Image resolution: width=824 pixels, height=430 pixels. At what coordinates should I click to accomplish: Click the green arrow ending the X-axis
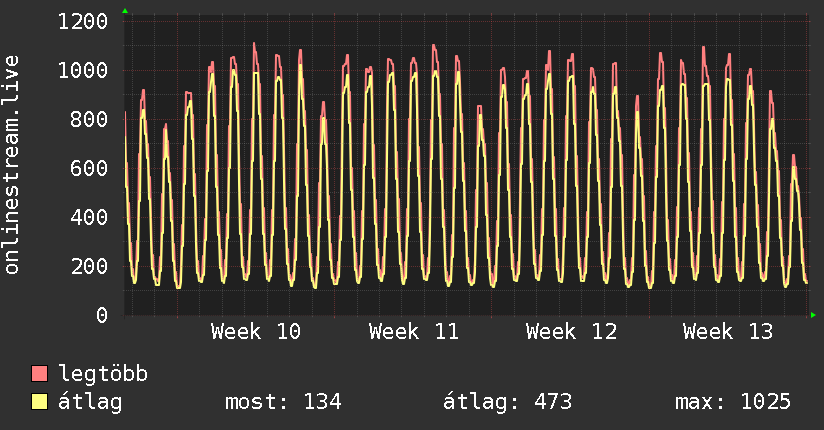tap(814, 315)
